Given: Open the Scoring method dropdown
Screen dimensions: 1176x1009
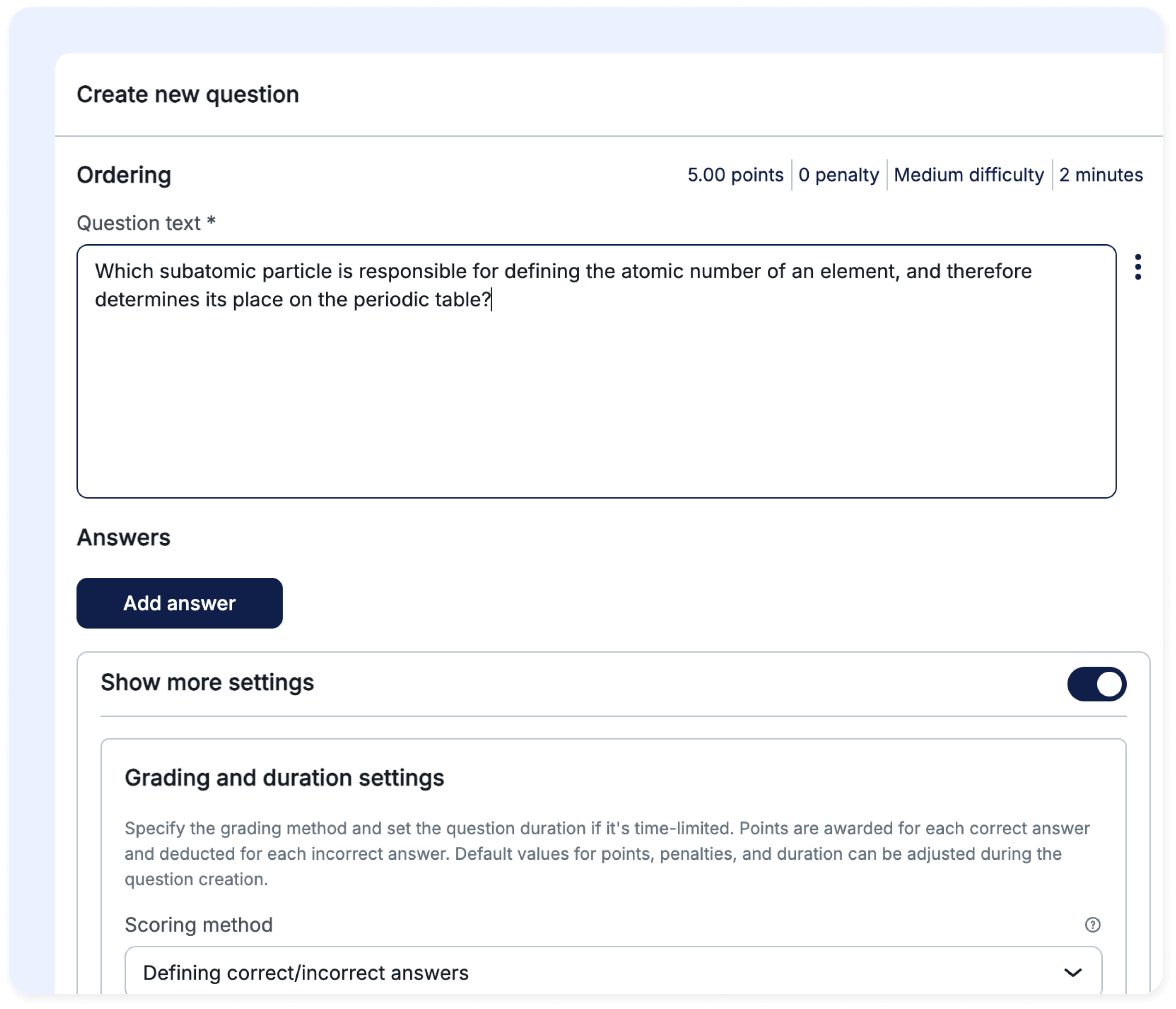Looking at the screenshot, I should click(x=613, y=972).
